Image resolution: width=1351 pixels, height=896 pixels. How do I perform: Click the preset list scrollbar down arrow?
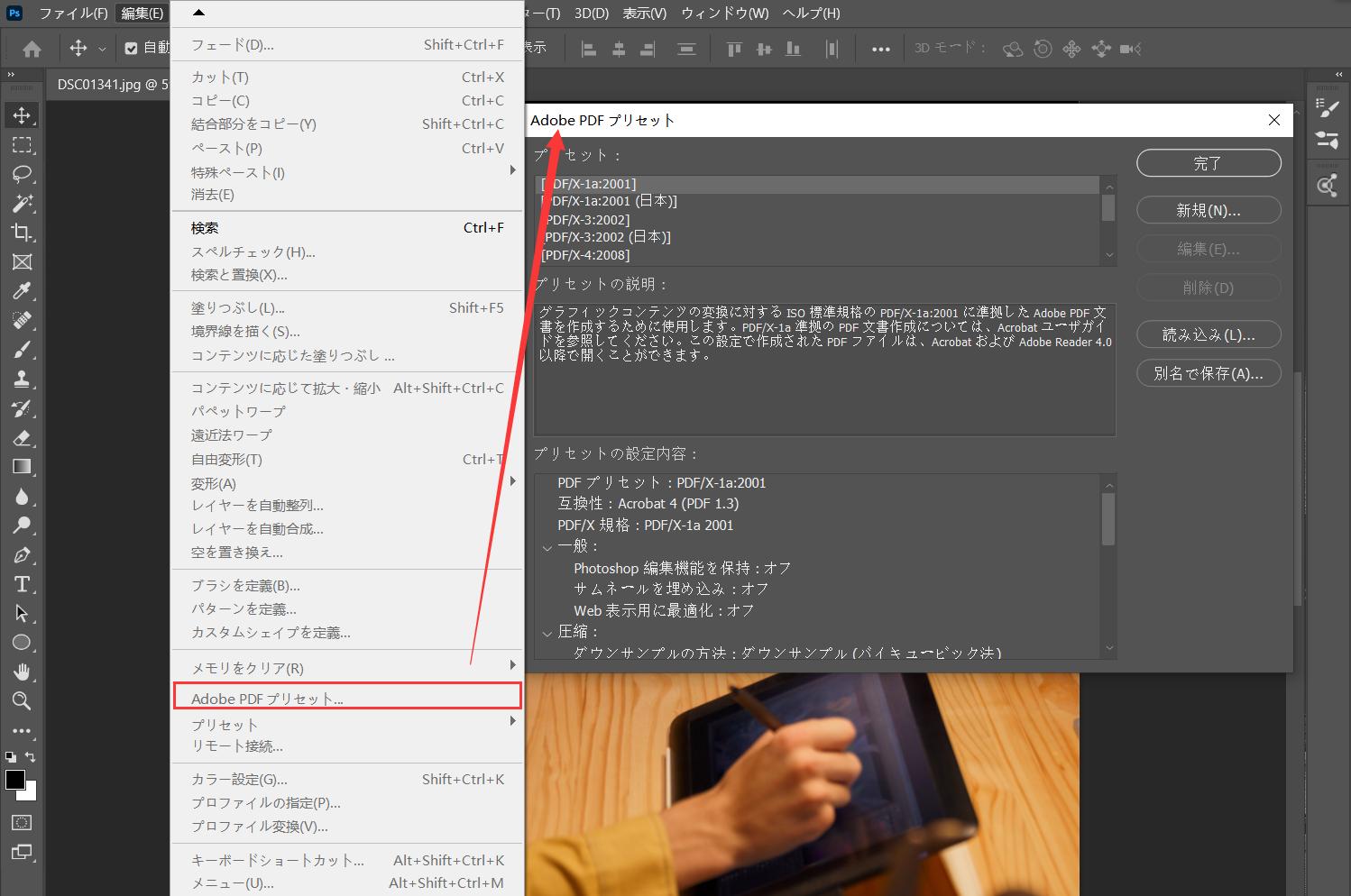[x=1108, y=256]
